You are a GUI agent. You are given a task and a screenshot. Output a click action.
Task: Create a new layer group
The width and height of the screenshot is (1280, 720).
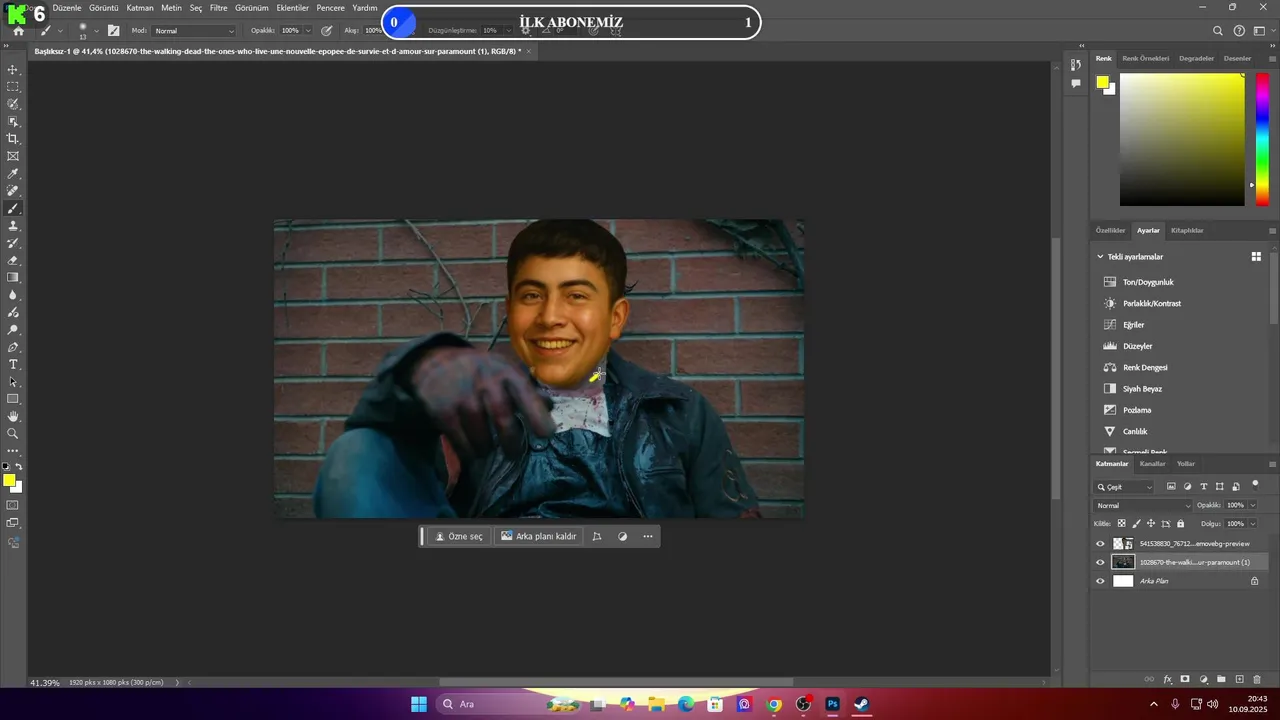click(x=1221, y=679)
